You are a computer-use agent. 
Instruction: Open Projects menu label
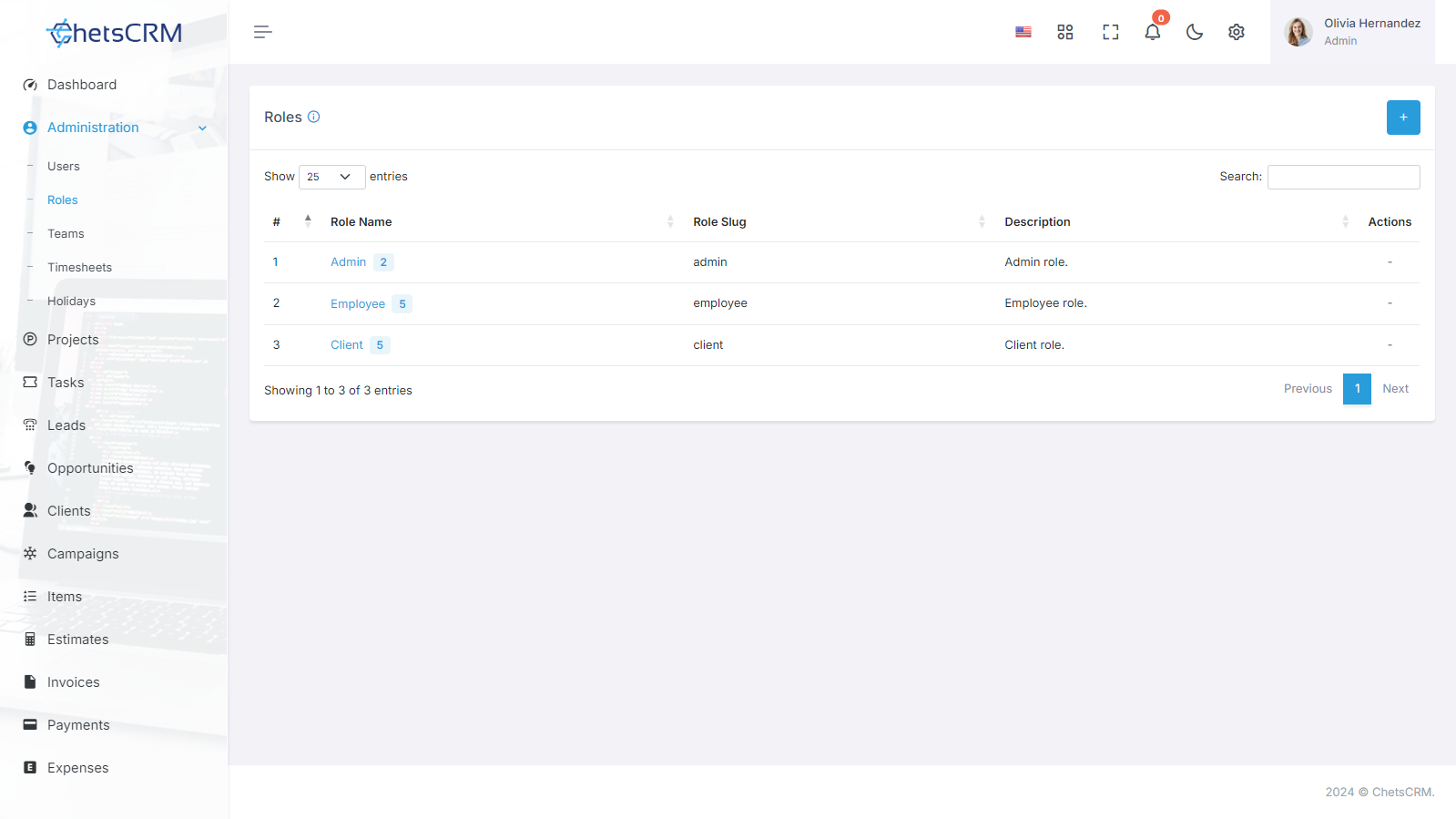point(73,340)
